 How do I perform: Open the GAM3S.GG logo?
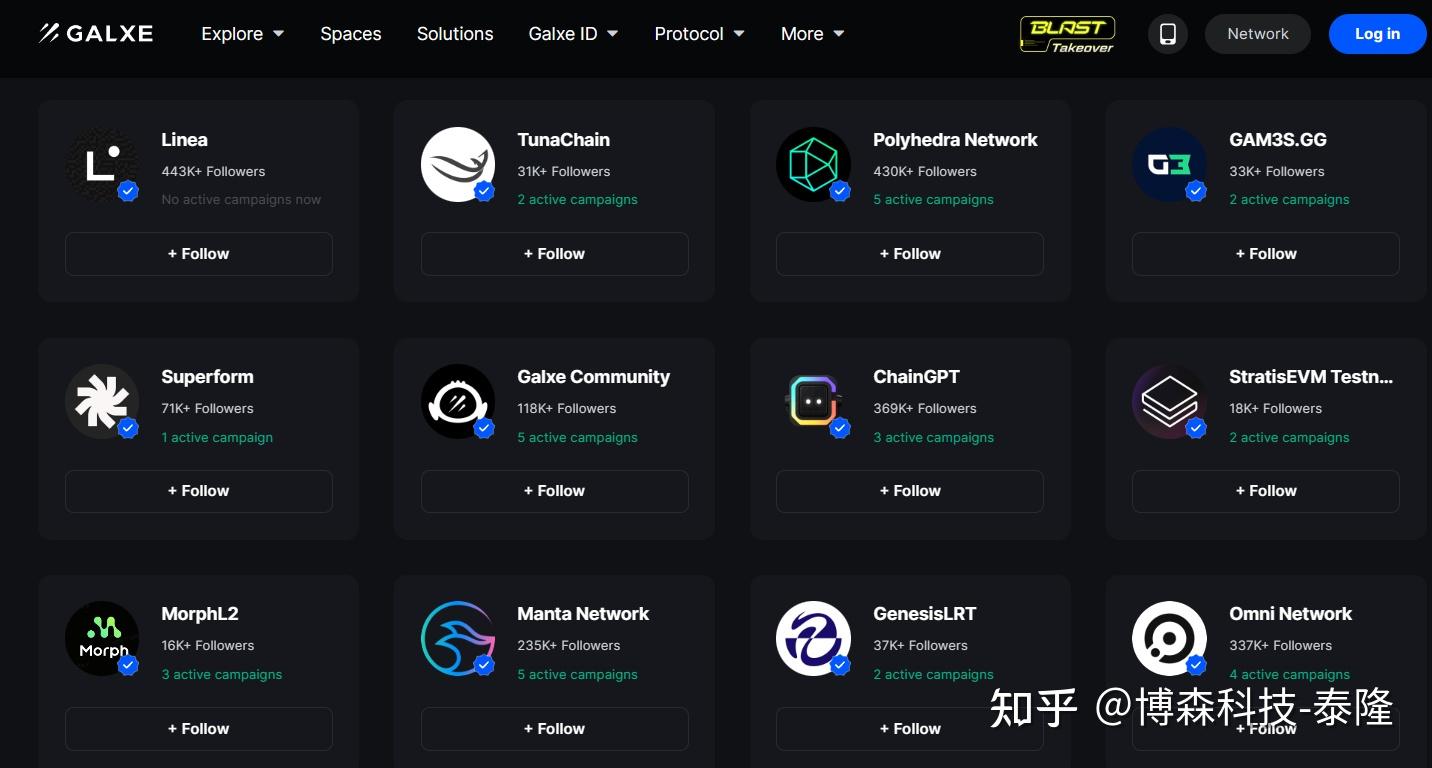click(x=1169, y=164)
